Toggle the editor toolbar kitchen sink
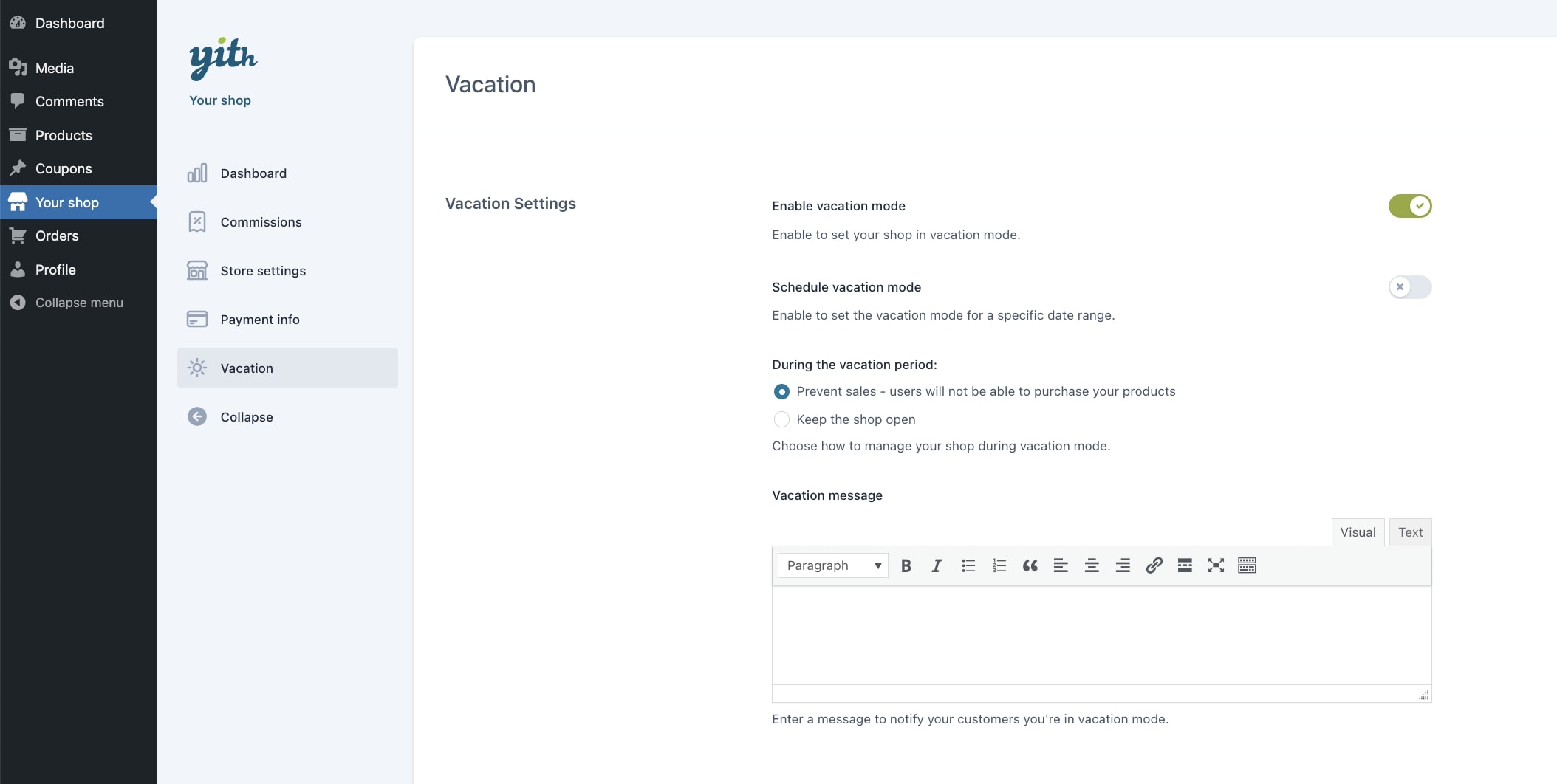 [x=1247, y=565]
